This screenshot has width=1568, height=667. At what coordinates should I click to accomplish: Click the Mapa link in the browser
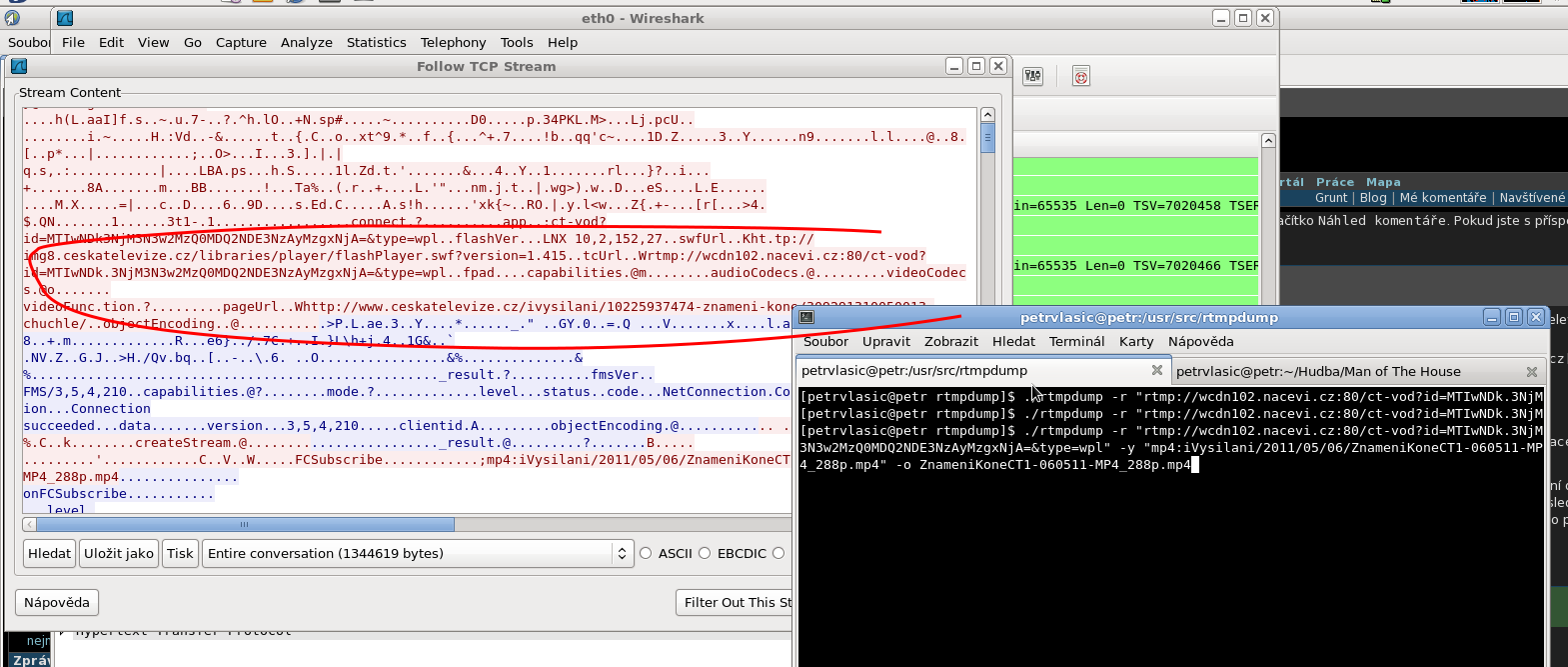tap(1383, 182)
